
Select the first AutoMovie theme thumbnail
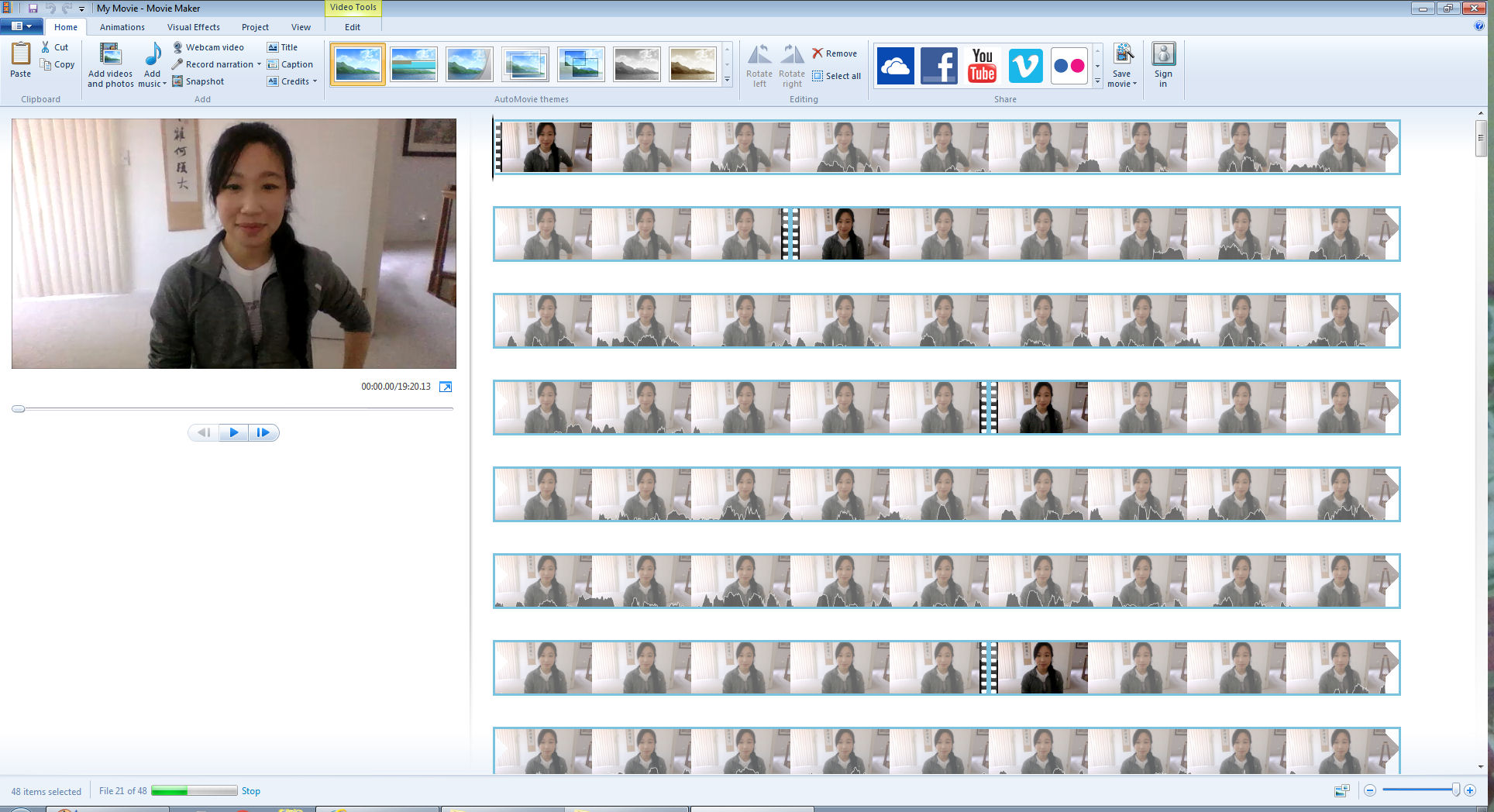[357, 64]
